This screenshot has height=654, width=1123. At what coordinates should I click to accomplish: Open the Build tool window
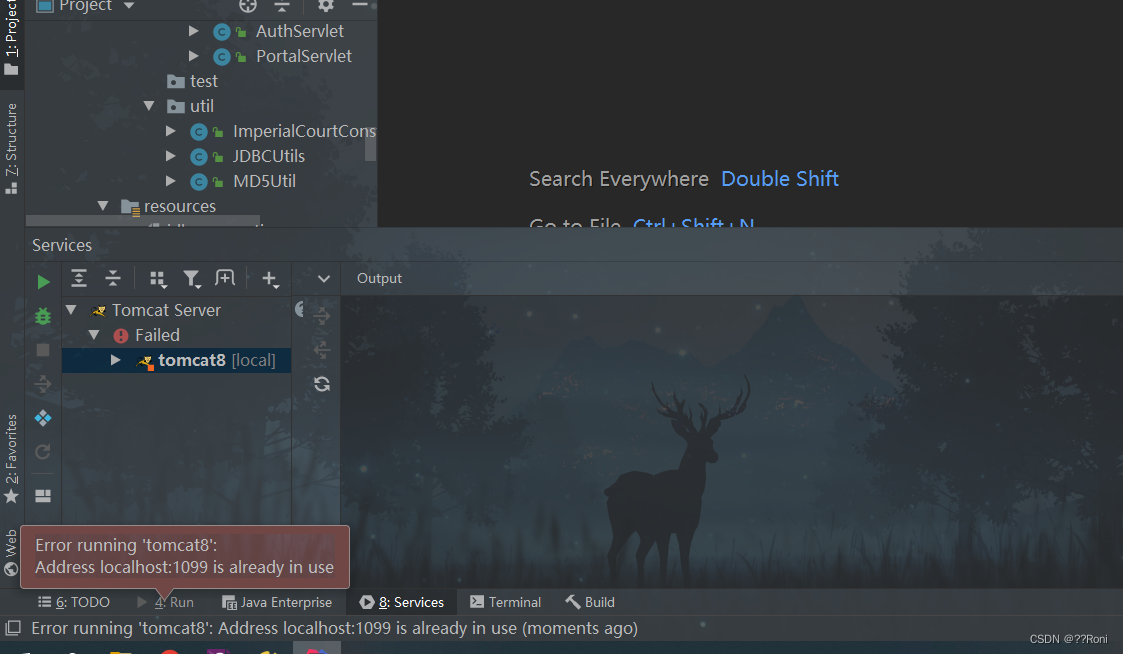(x=590, y=602)
